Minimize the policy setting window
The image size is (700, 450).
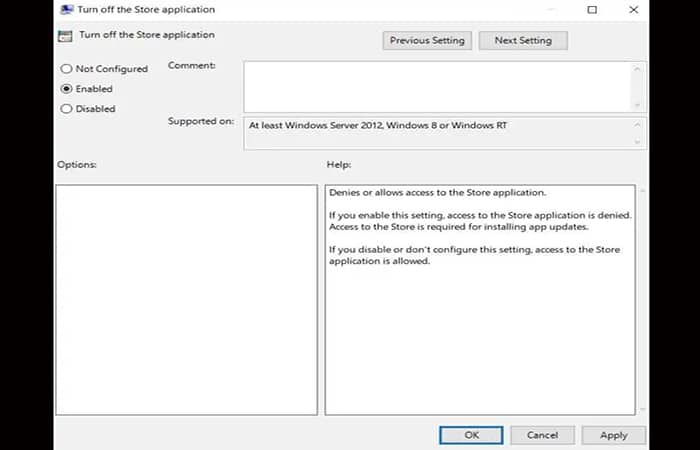[x=549, y=10]
